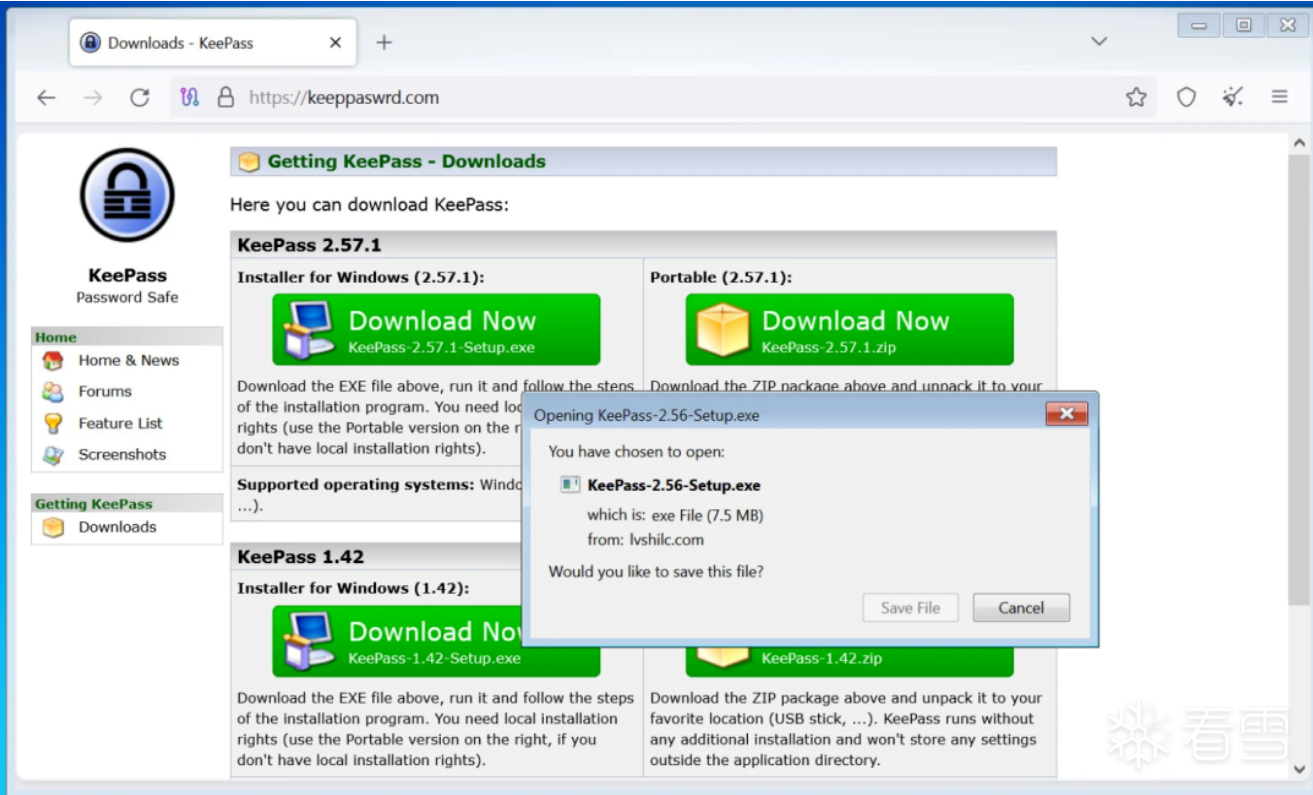Click the page scrollbar down arrow
This screenshot has height=795, width=1313.
click(x=1299, y=769)
